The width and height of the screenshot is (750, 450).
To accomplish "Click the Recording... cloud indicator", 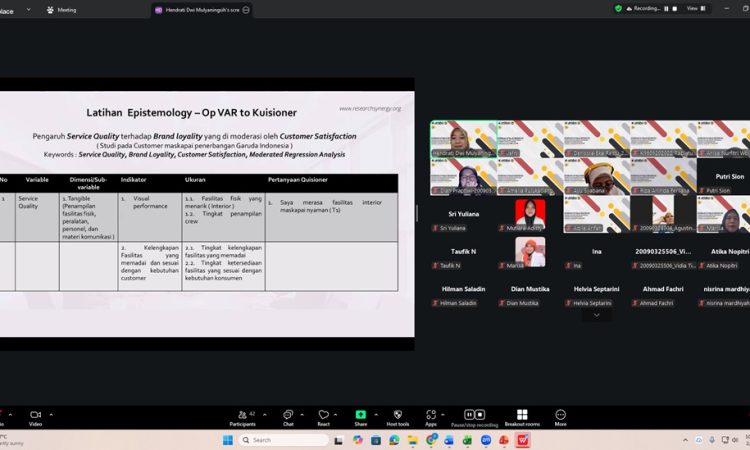I will coord(643,8).
